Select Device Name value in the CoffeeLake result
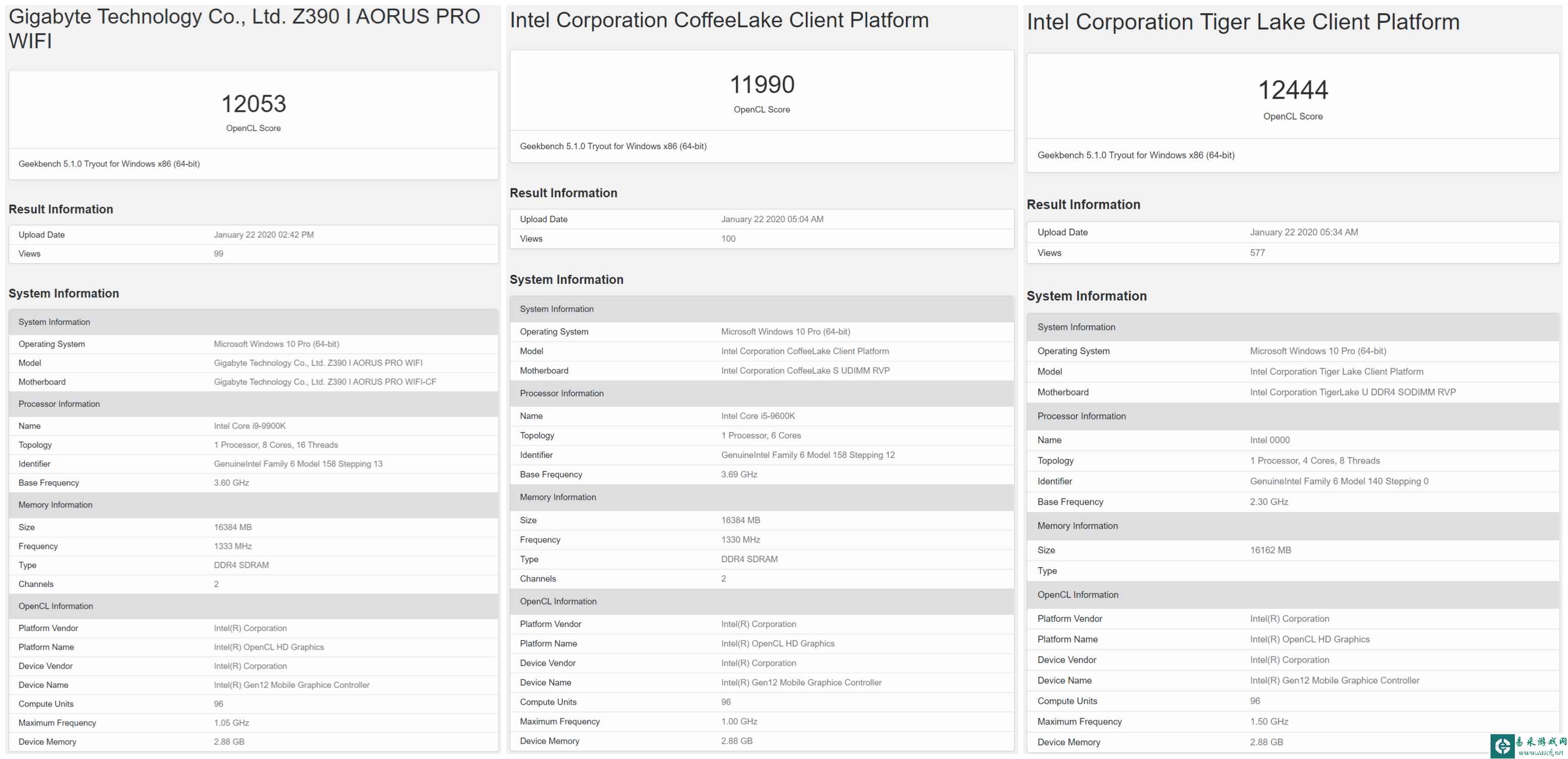 point(801,683)
